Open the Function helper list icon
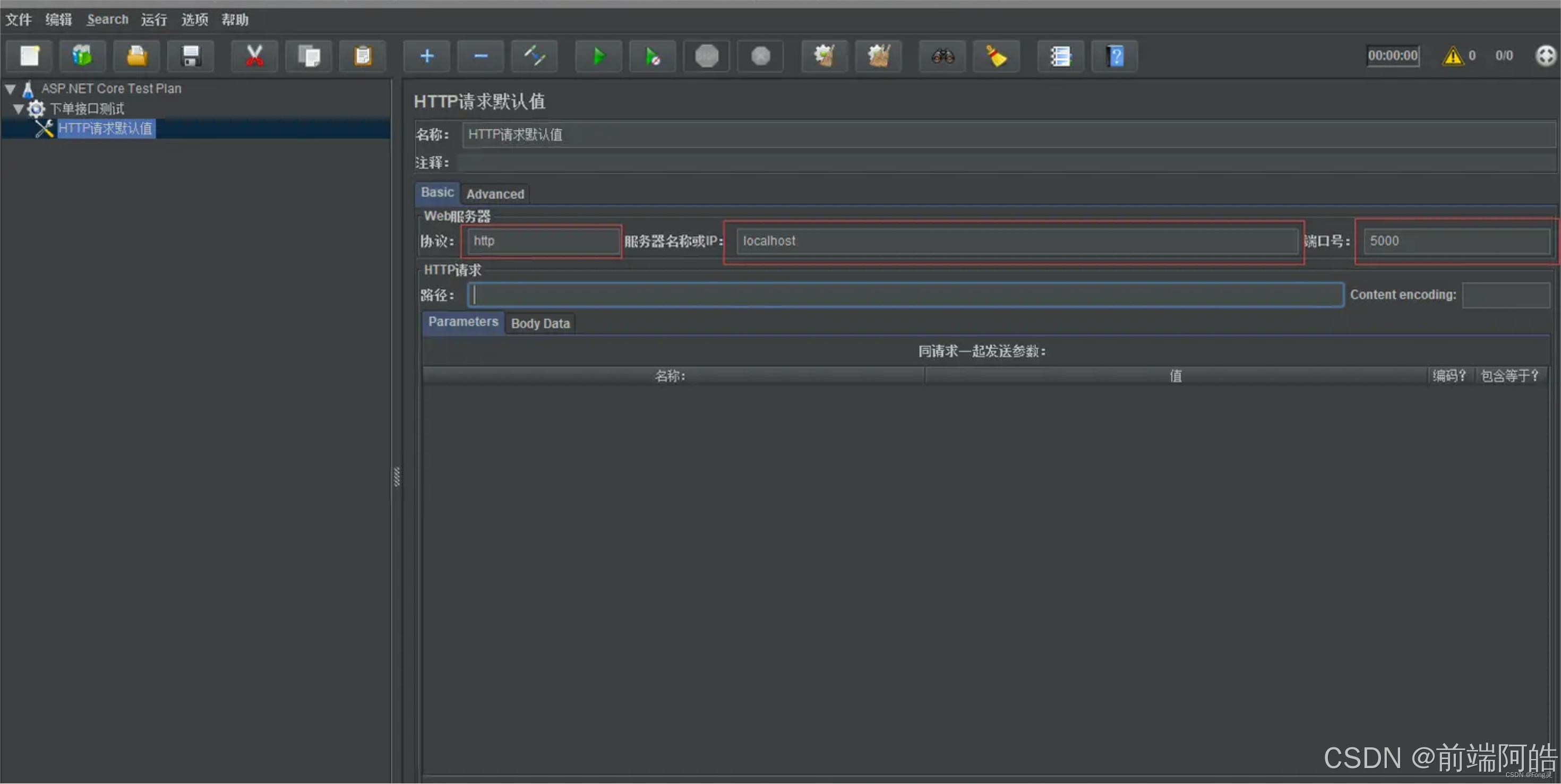 click(x=1060, y=56)
